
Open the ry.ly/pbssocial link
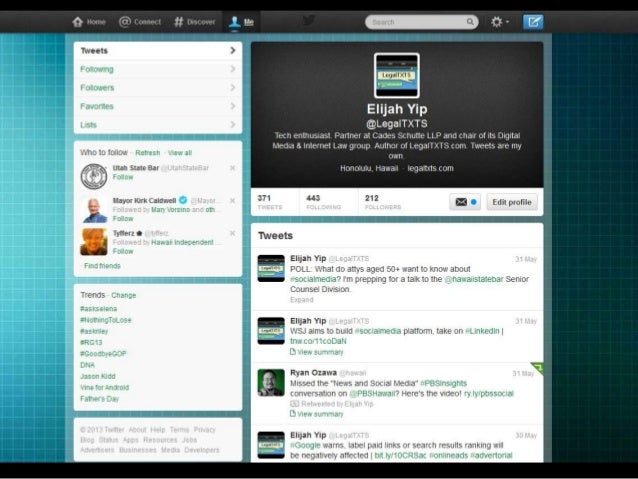(x=489, y=394)
